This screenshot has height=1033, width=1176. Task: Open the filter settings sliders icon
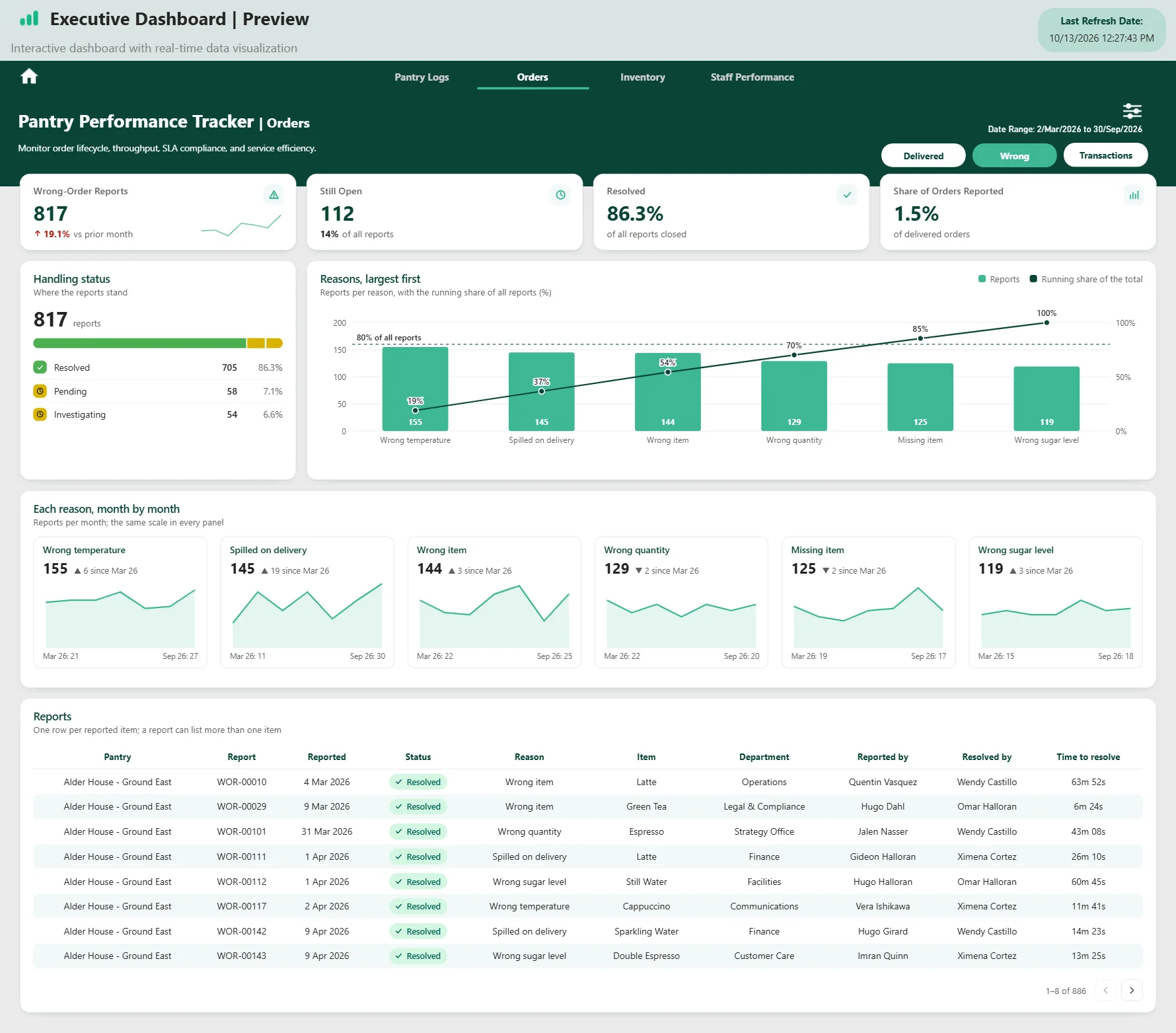point(1132,110)
